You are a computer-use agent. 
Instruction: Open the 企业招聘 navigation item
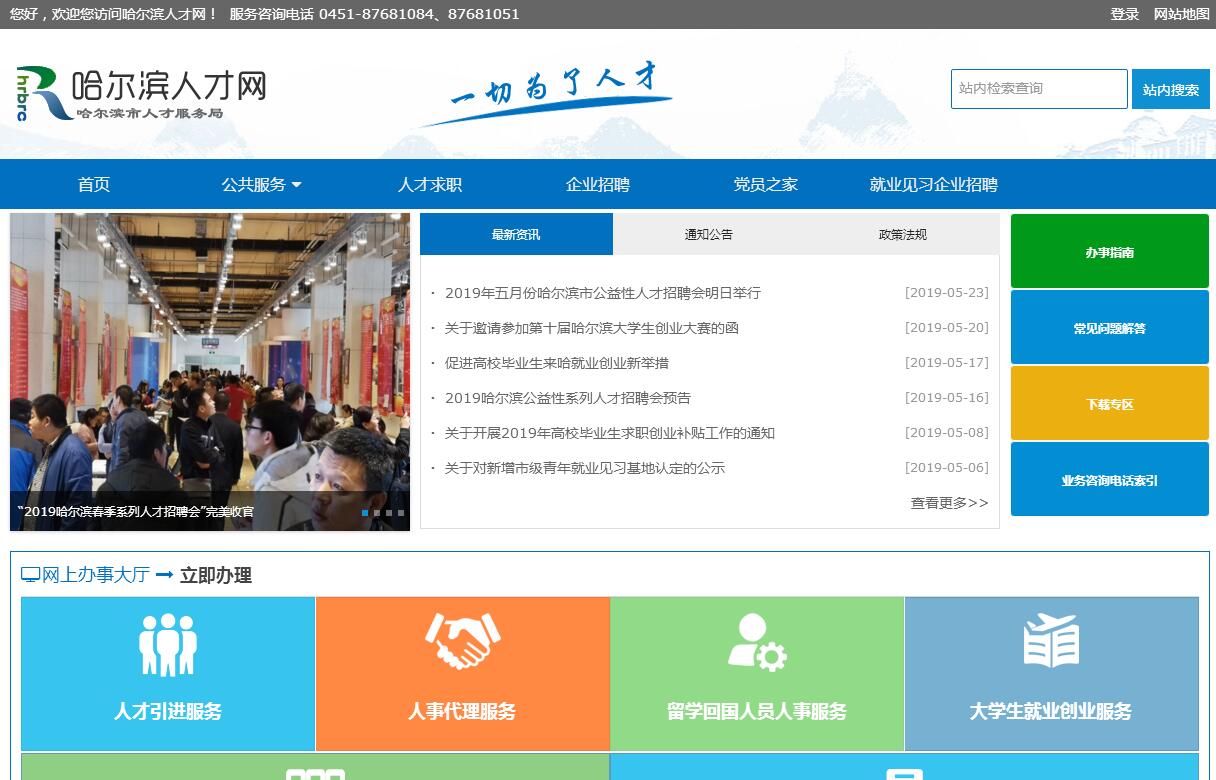pos(598,185)
